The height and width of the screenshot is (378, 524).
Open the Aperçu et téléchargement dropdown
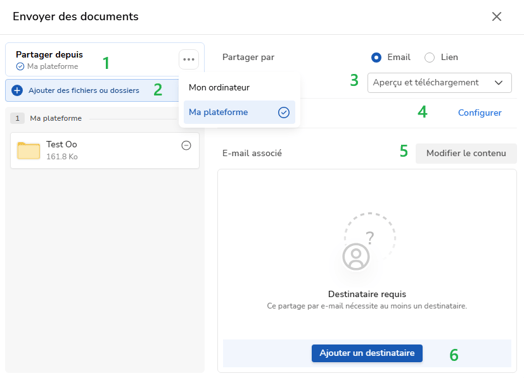click(x=439, y=83)
